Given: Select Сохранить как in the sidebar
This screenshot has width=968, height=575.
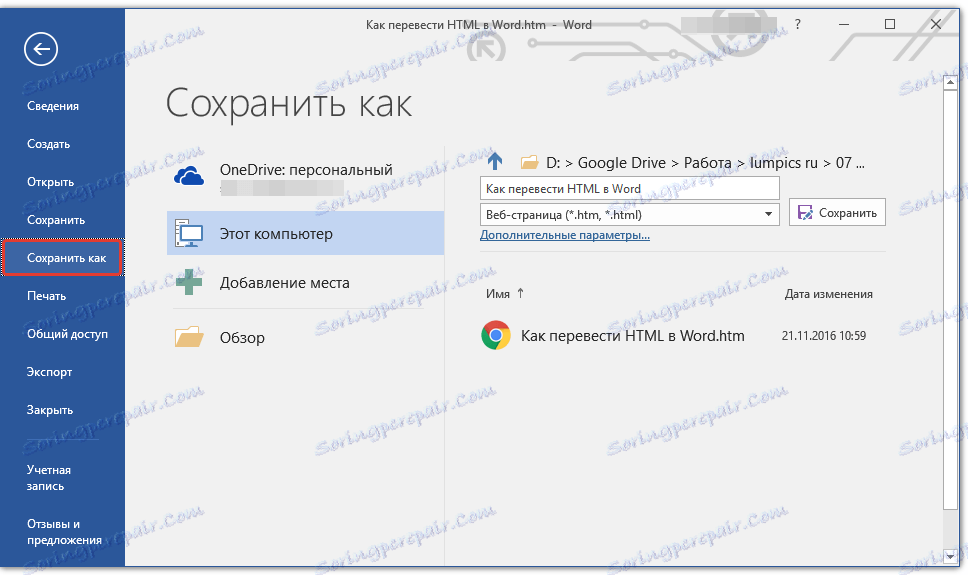Looking at the screenshot, I should point(63,258).
